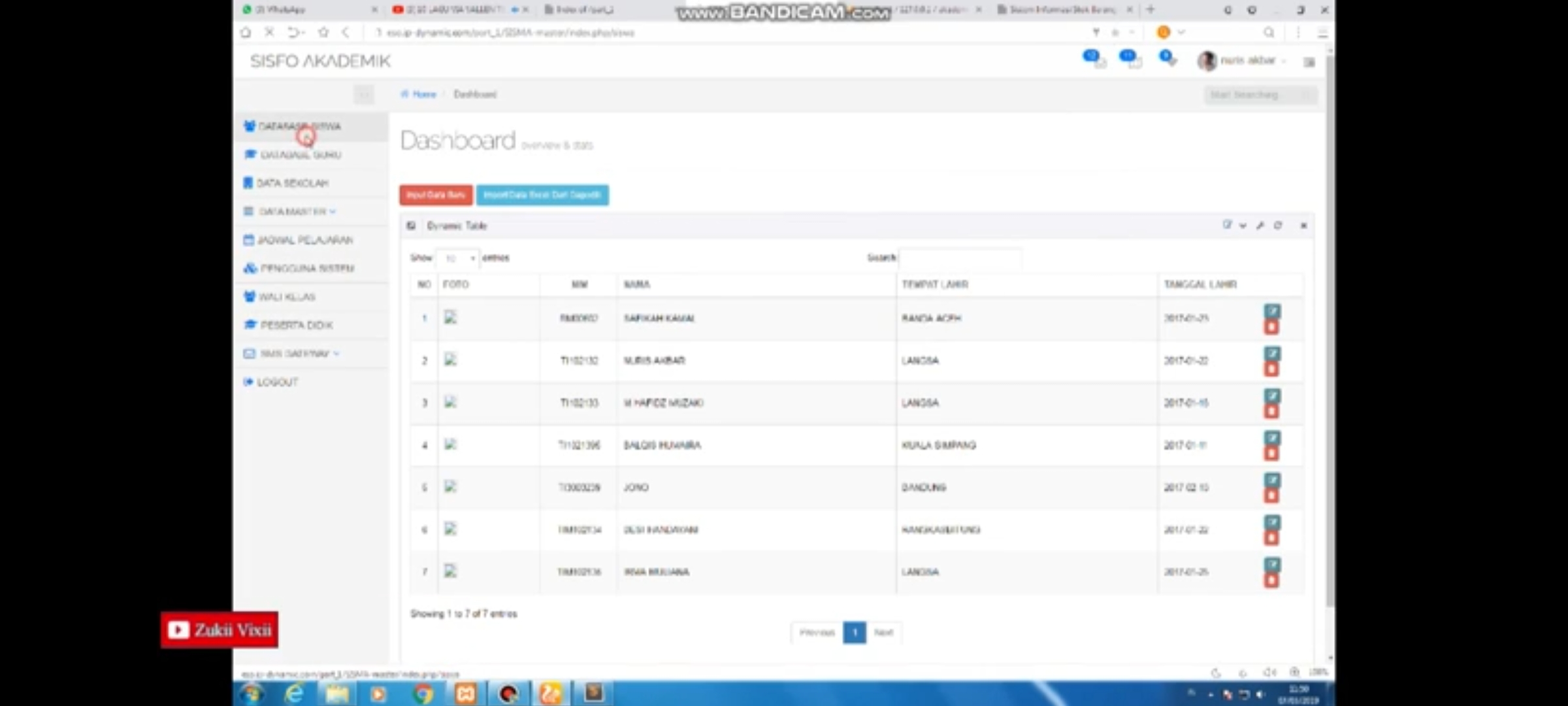Toggle the sidebar collapse button

coord(364,95)
